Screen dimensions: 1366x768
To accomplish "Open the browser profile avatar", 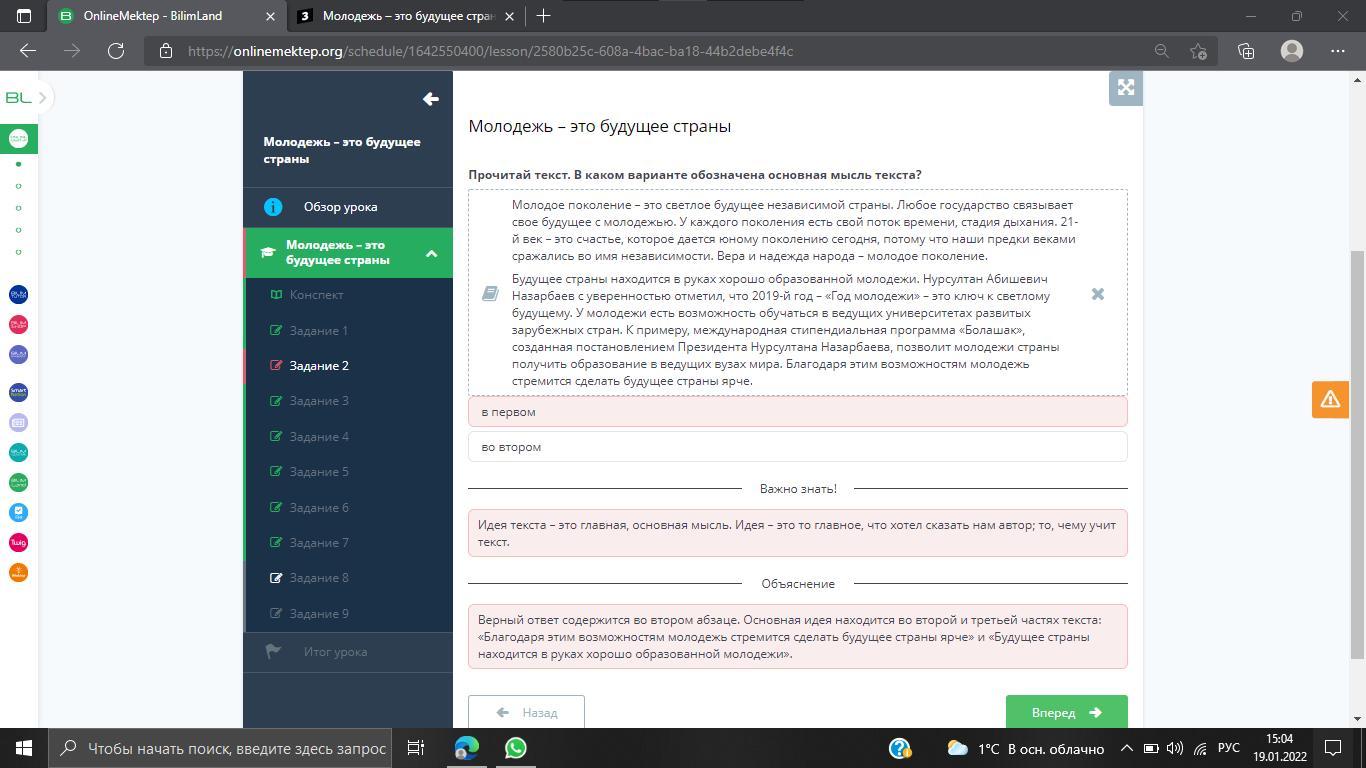I will [x=1292, y=51].
